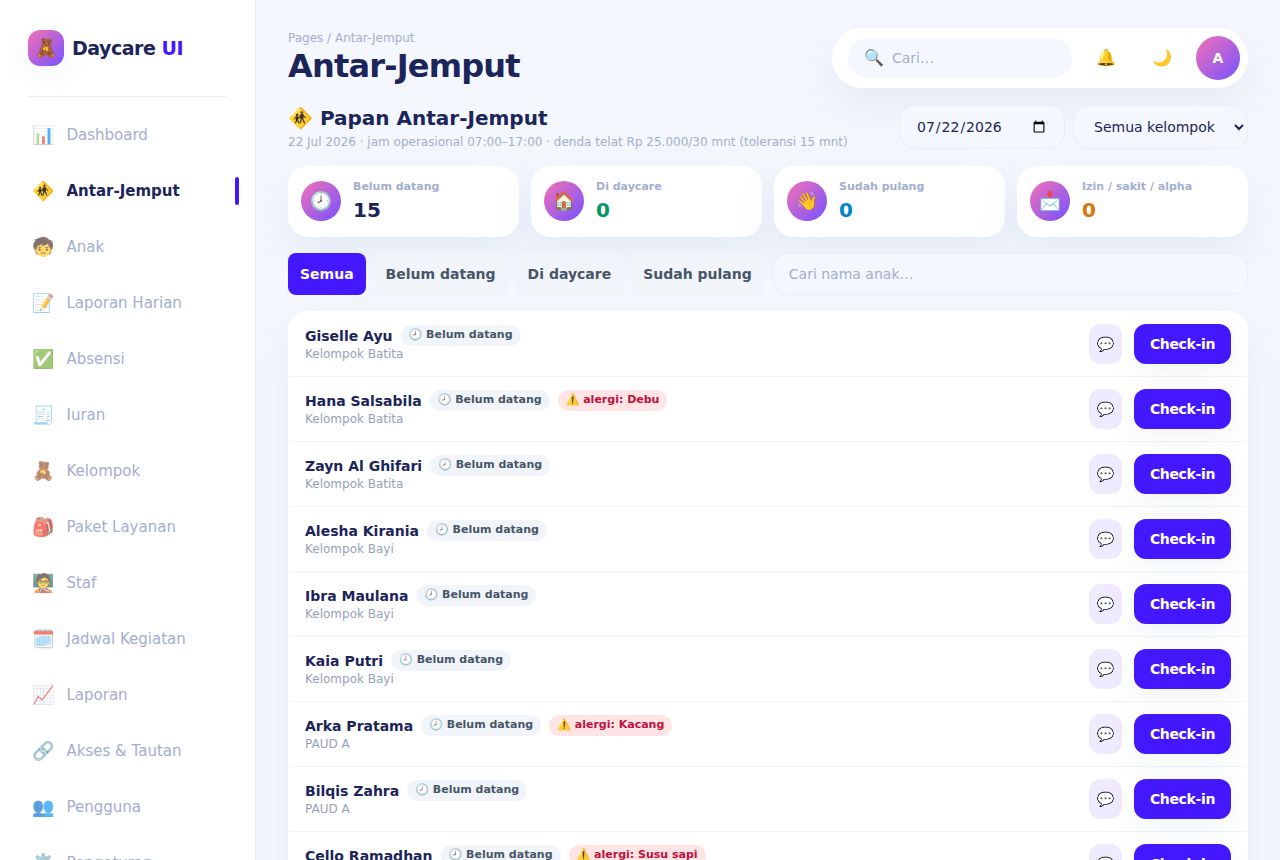The image size is (1280, 860).
Task: Check in Arka Pratama
Action: 1182,734
